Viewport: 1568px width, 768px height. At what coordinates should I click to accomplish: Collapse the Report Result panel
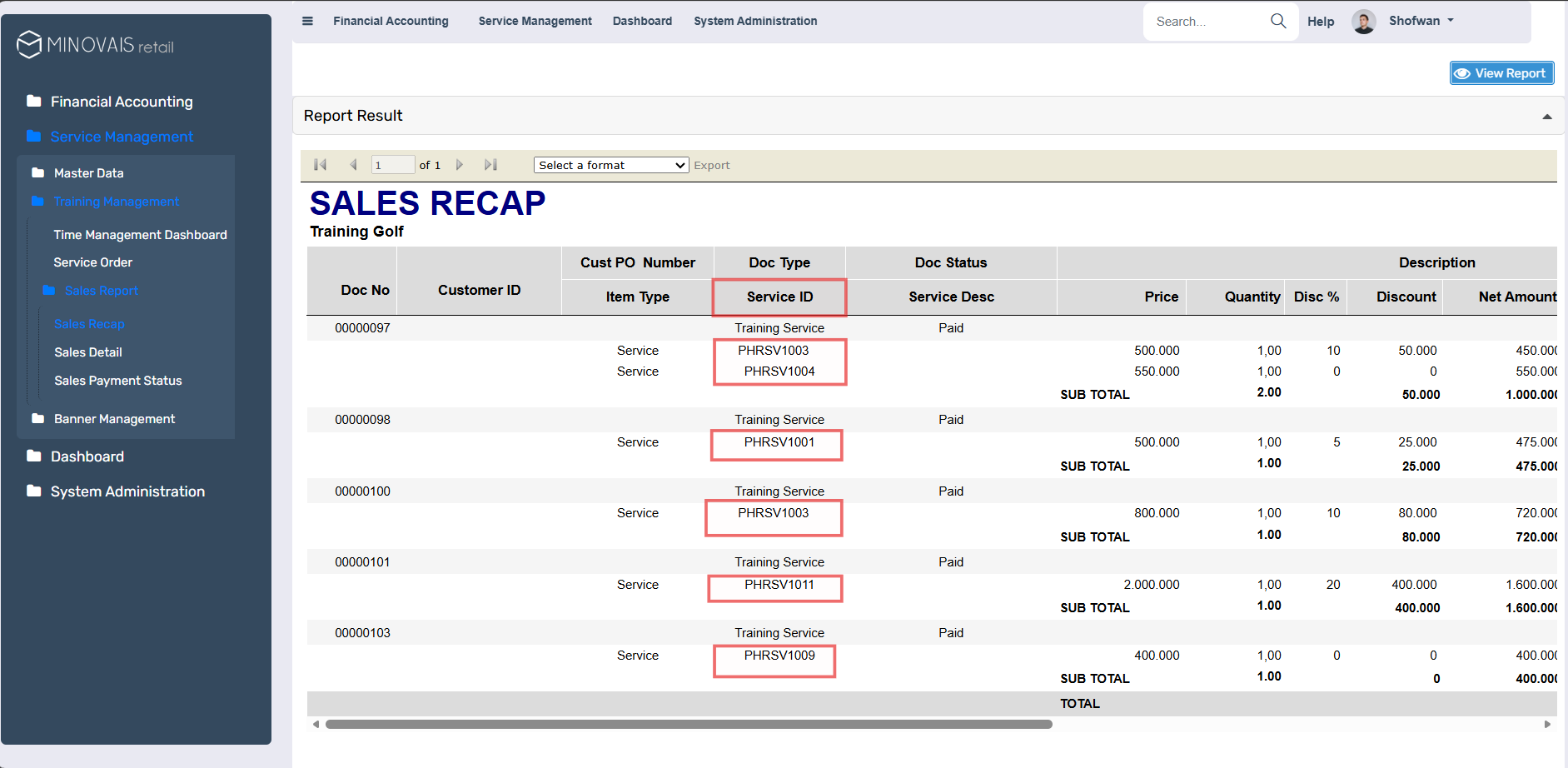tap(1546, 117)
